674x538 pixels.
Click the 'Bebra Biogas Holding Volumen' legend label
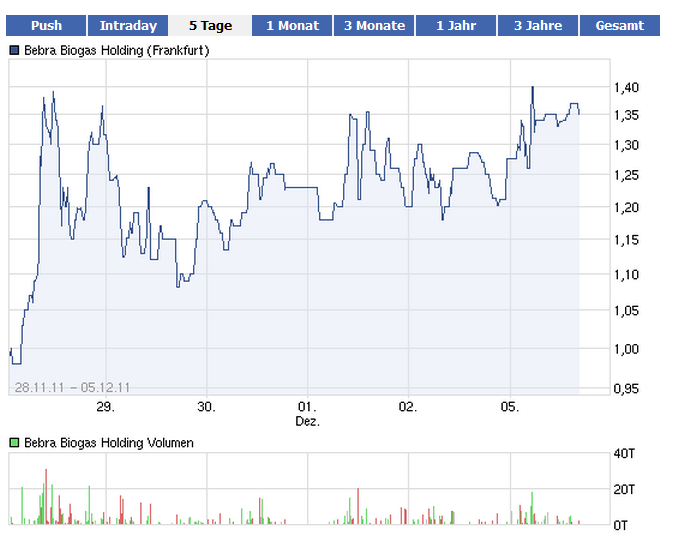pyautogui.click(x=109, y=443)
